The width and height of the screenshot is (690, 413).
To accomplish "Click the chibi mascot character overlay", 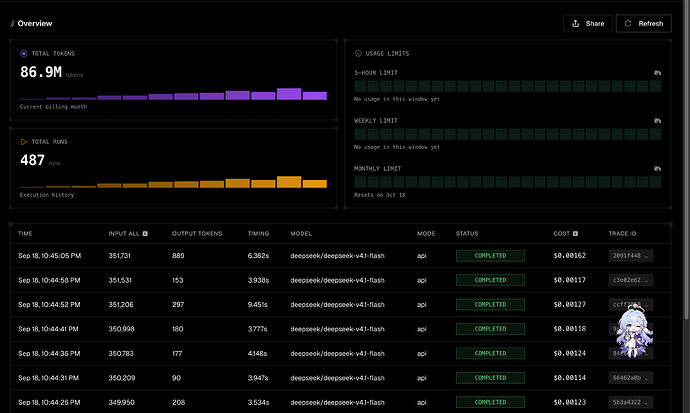I will pos(634,333).
